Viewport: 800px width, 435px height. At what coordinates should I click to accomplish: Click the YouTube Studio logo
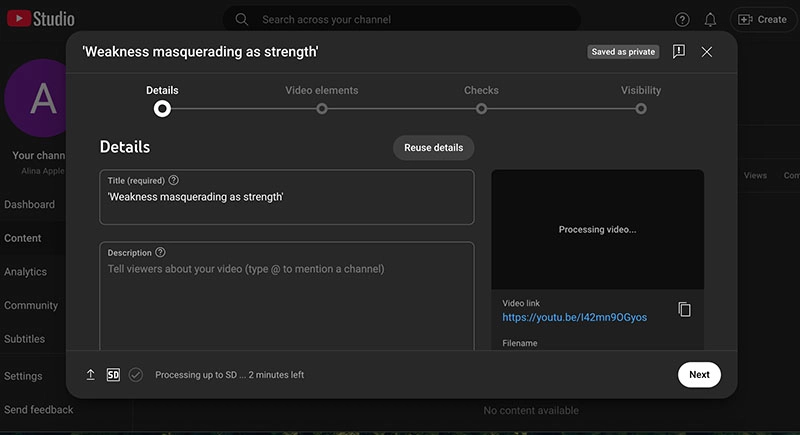41,19
